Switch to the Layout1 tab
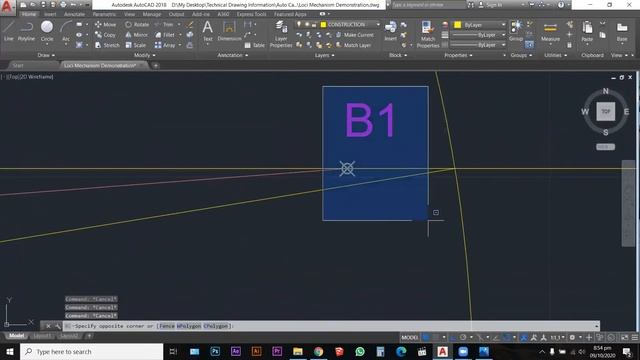640x360 pixels. coord(42,336)
